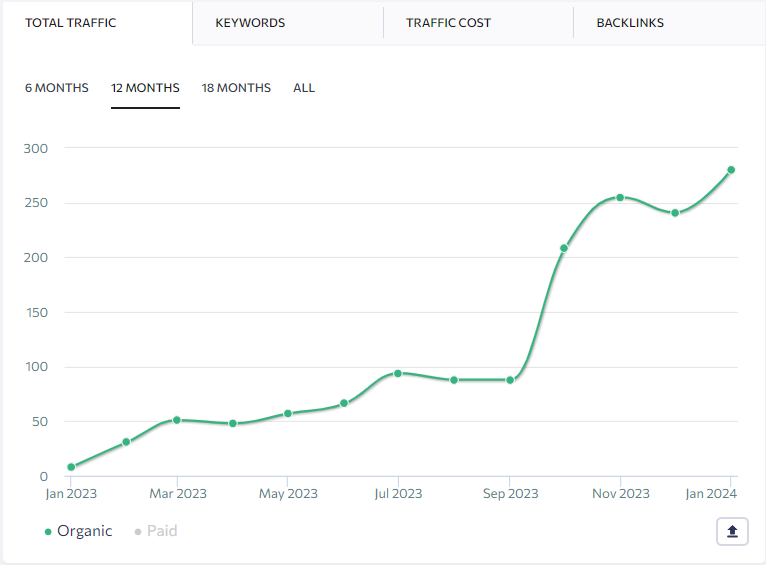Click the May 2023 data point
766x565 pixels.
point(287,413)
